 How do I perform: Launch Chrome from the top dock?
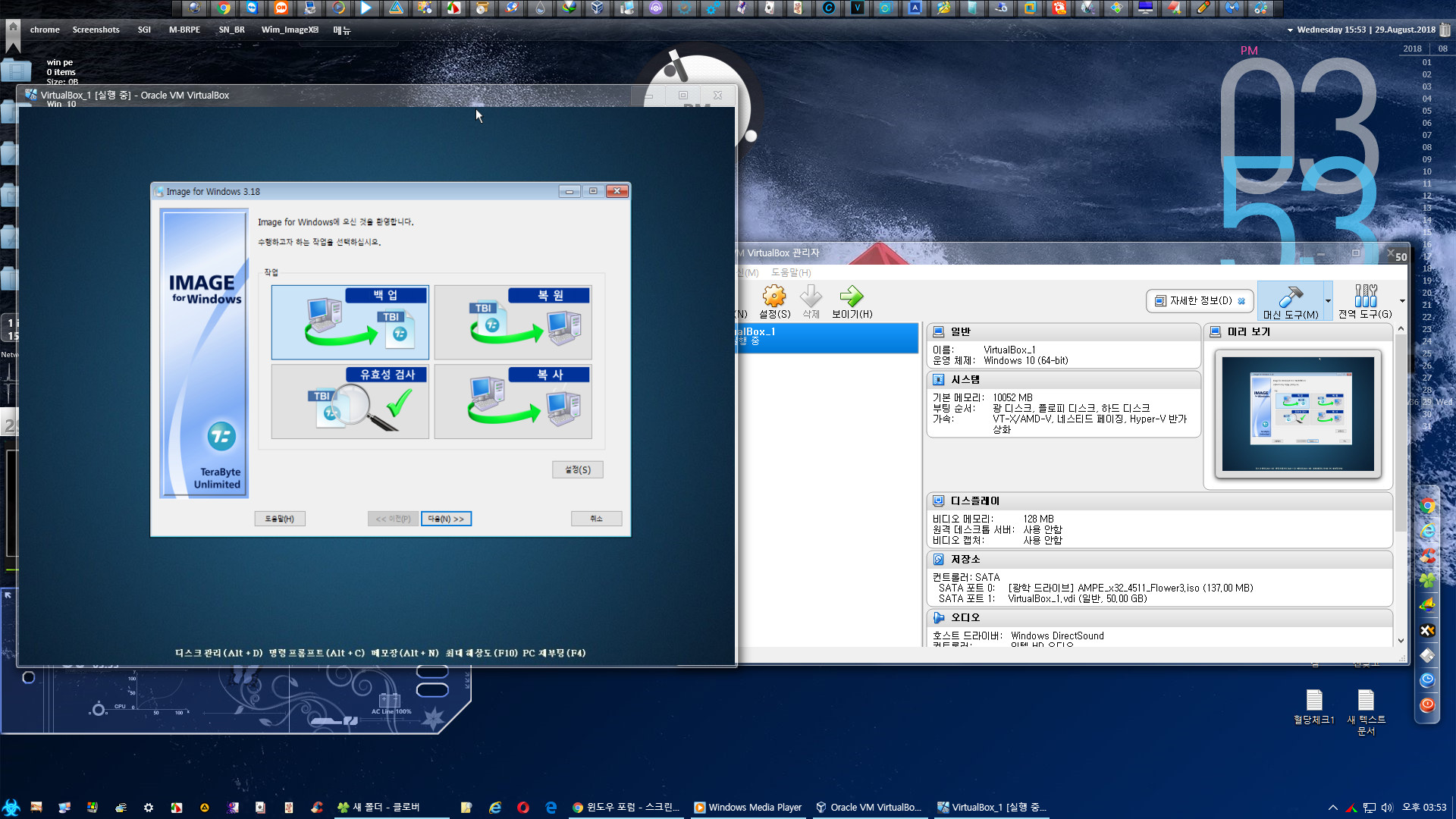224,8
